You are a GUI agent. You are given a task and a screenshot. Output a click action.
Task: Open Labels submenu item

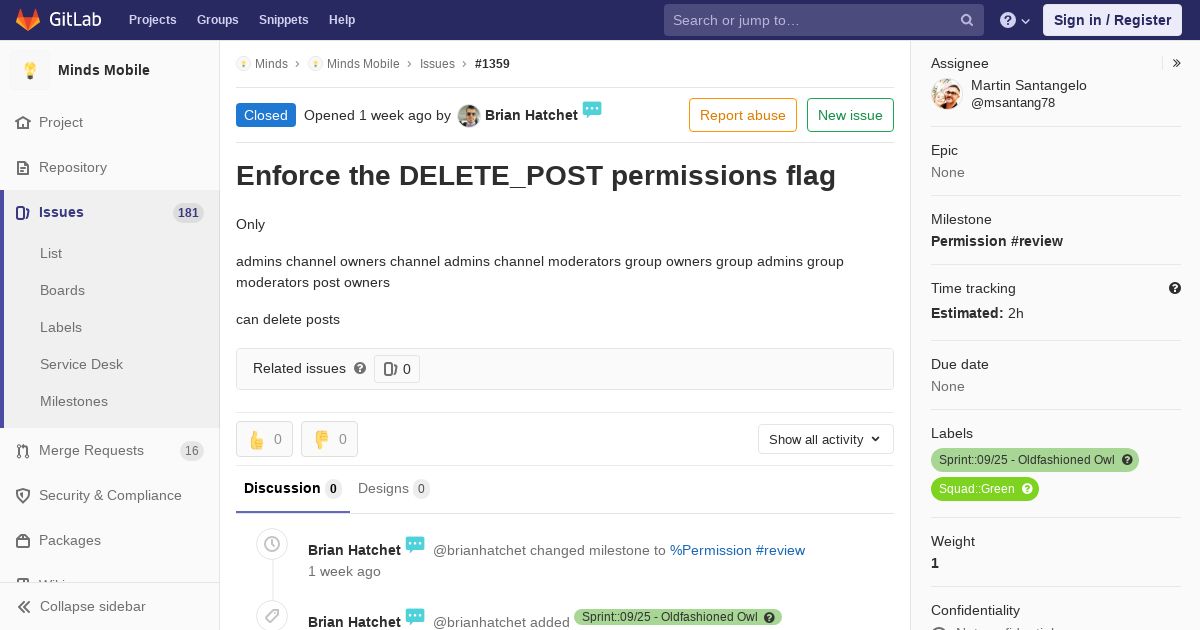point(61,327)
